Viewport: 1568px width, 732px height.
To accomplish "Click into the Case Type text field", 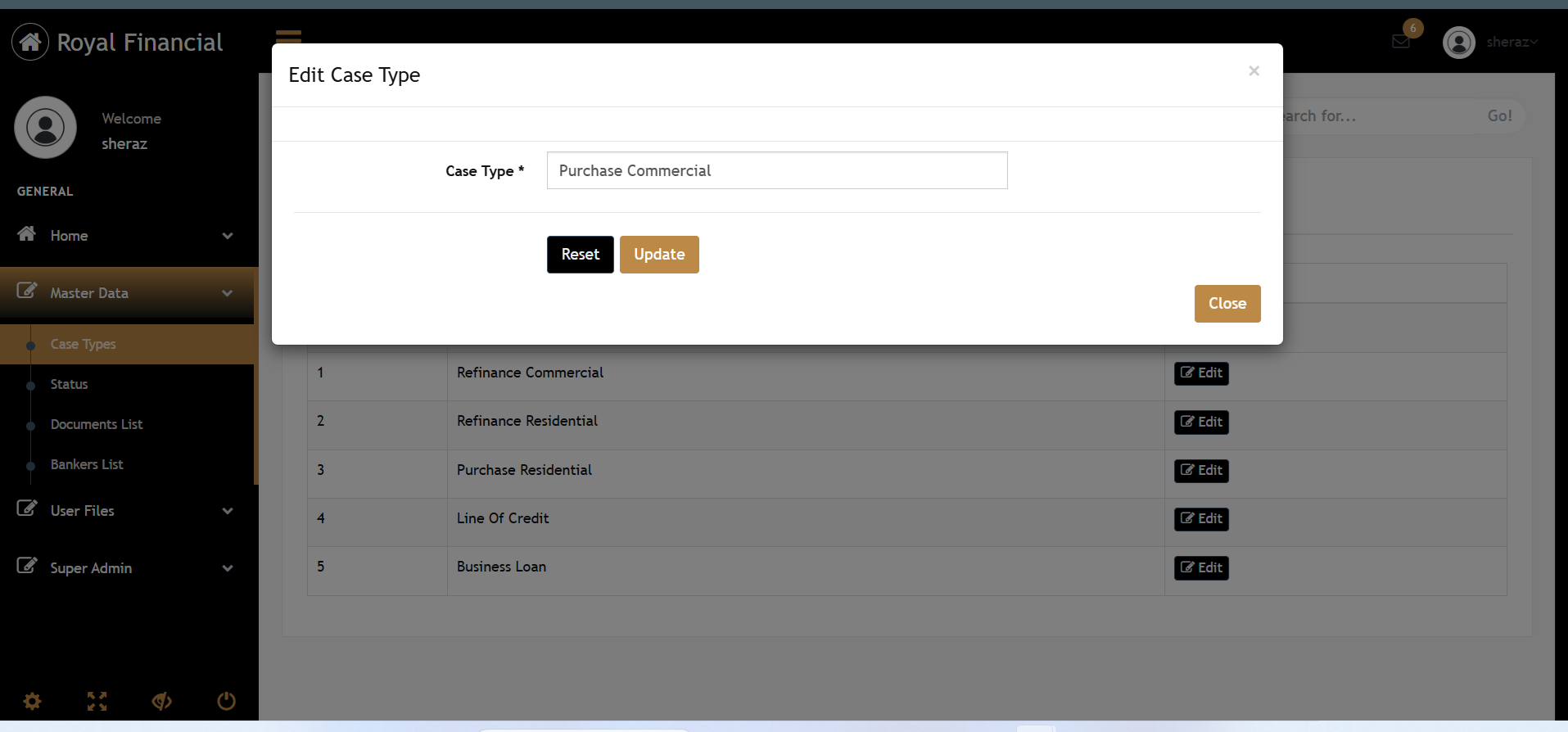I will (x=776, y=170).
